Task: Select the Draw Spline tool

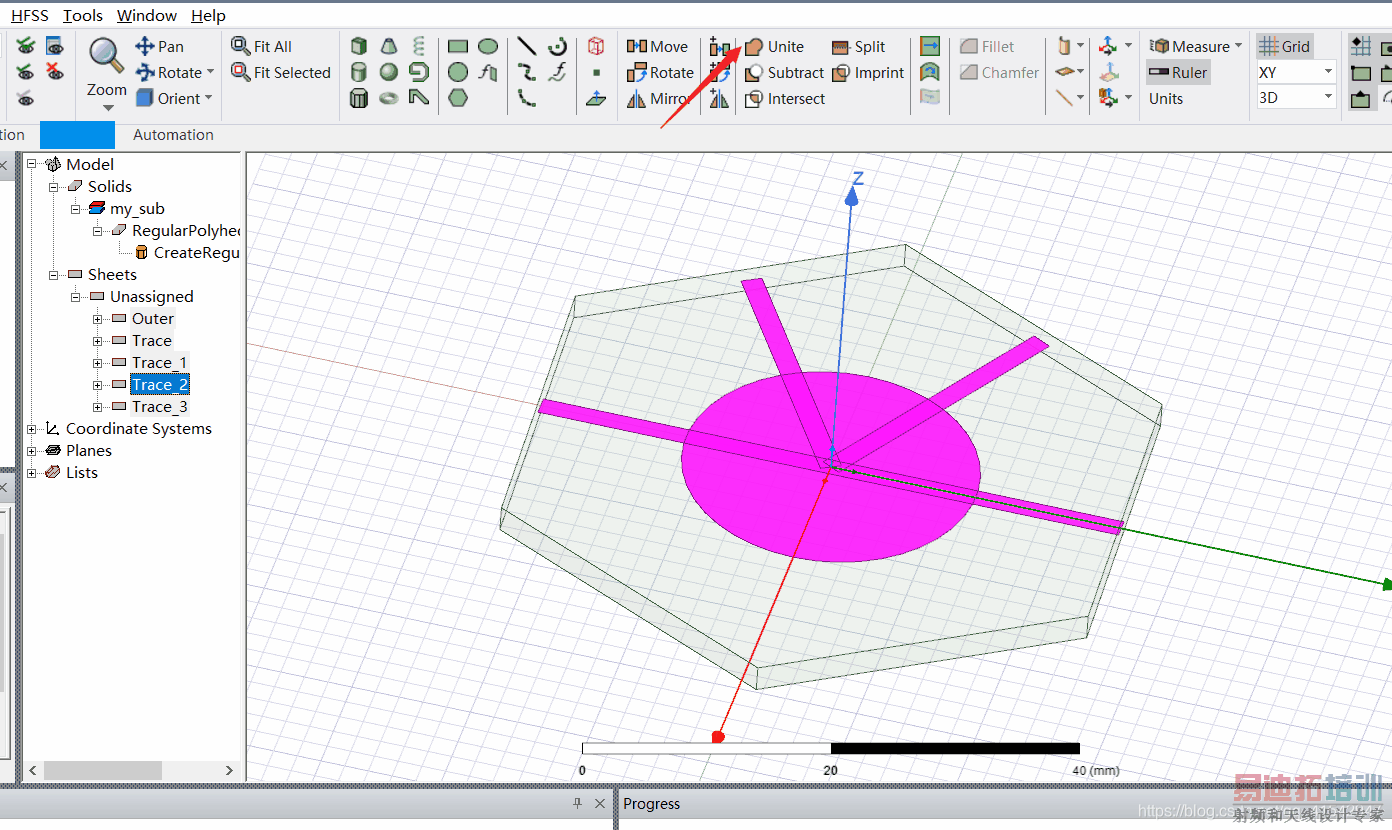Action: pyautogui.click(x=527, y=72)
